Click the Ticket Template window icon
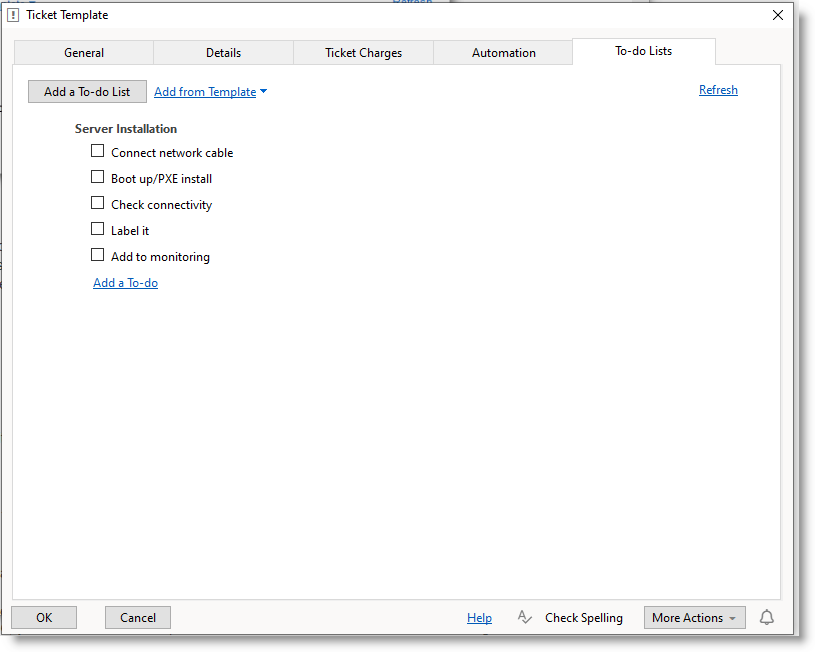 pyautogui.click(x=13, y=15)
